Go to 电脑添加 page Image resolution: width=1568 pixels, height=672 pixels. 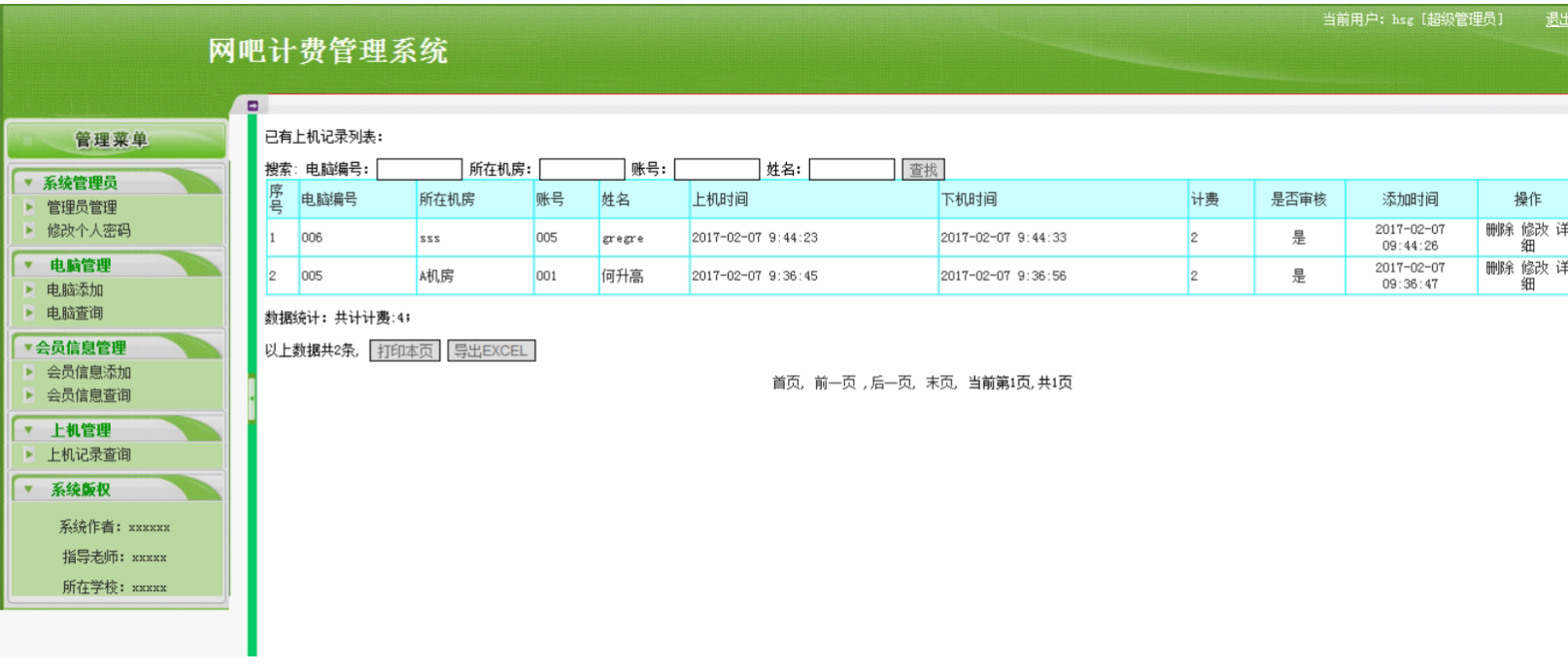pyautogui.click(x=75, y=289)
